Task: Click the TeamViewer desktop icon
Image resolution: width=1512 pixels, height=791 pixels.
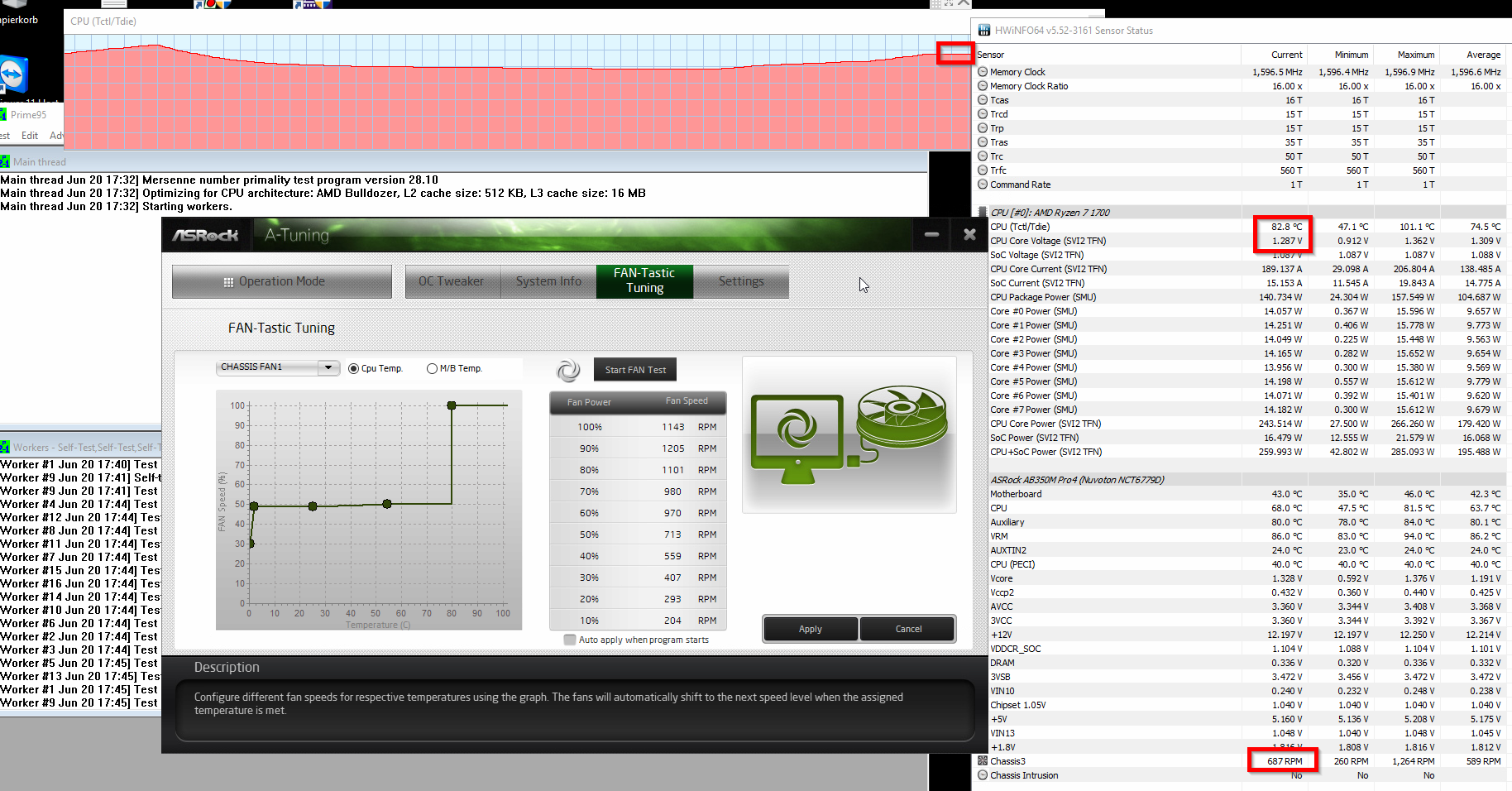Action: [13, 74]
